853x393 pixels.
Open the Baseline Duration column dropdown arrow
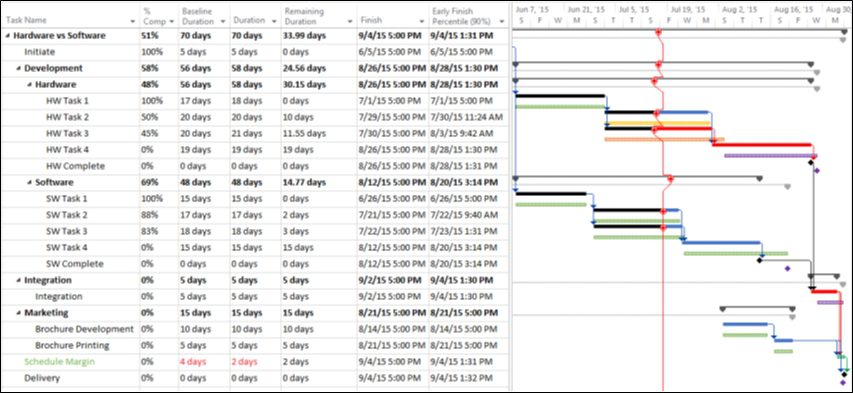point(223,21)
